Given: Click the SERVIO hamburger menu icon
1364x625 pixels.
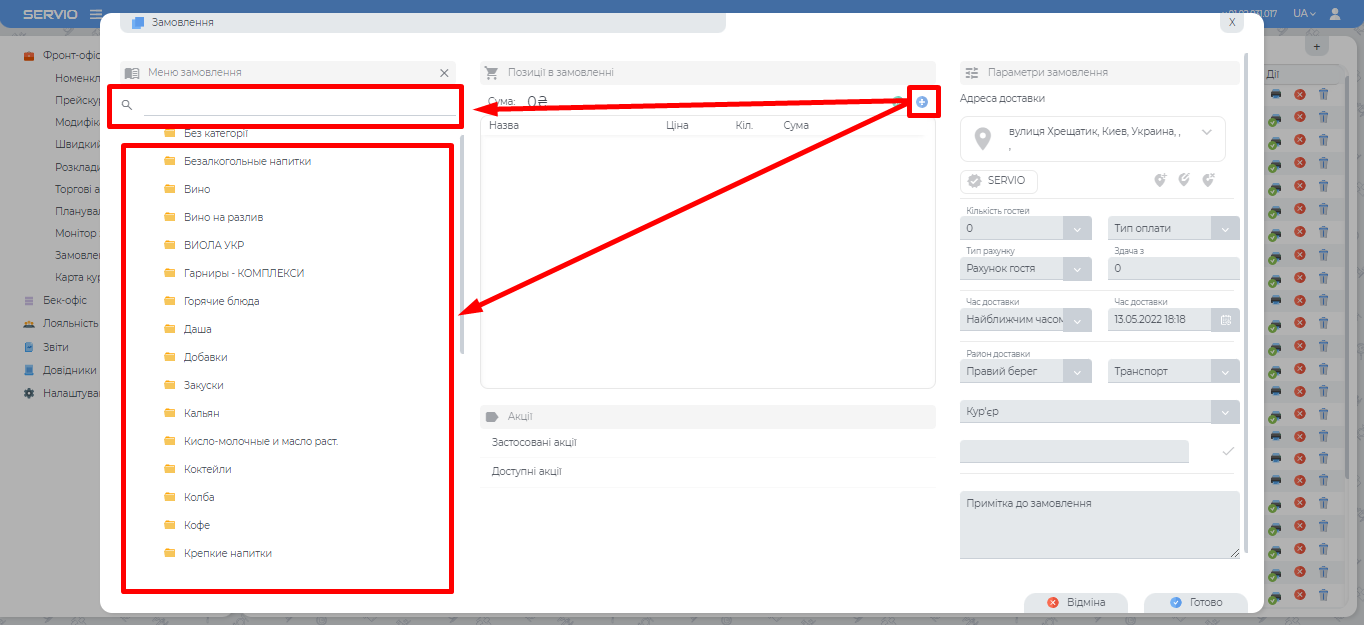Looking at the screenshot, I should tap(96, 14).
